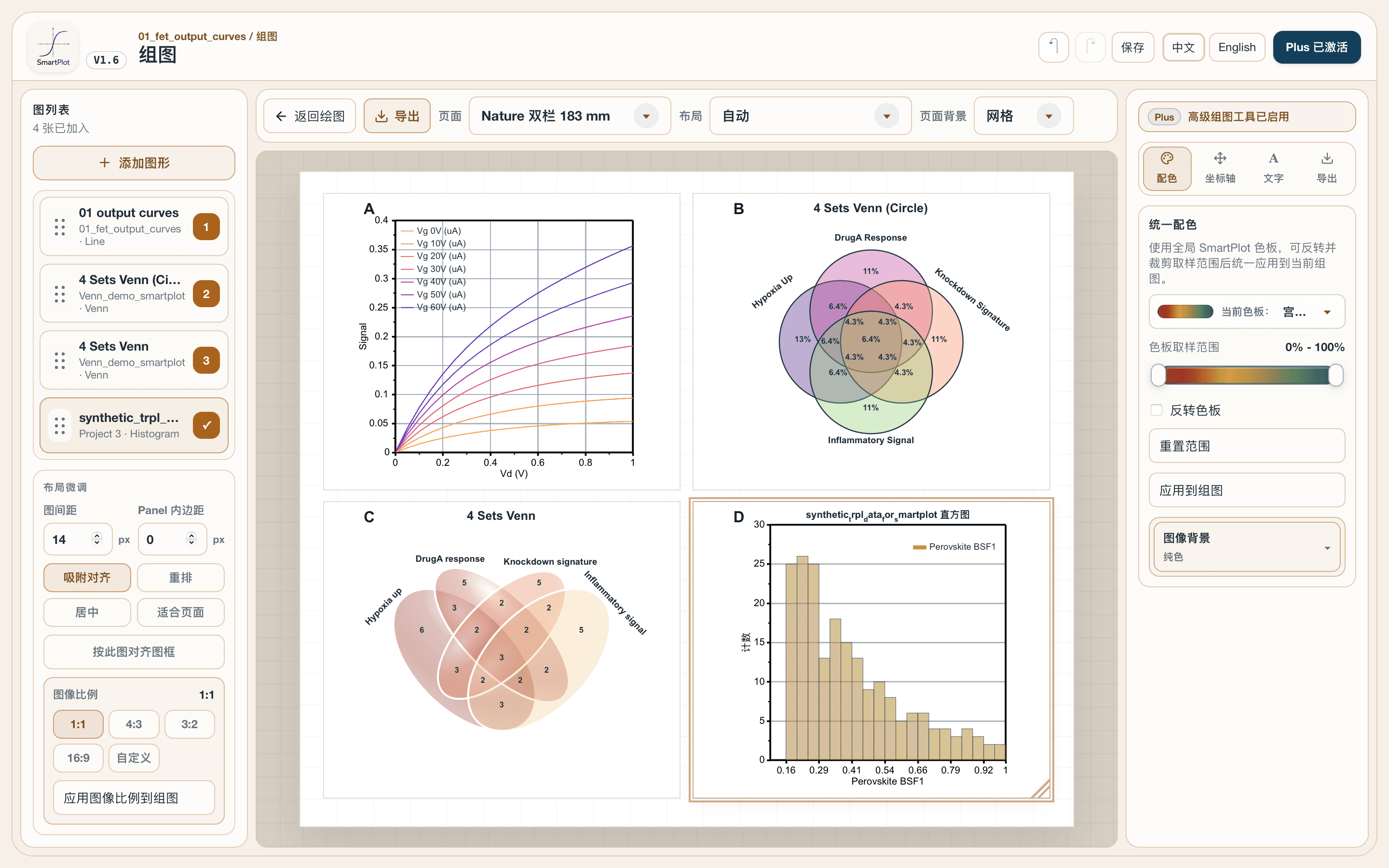Click Panel 内边距 stepper arrows
Viewport: 1389px width, 868px height.
[191, 539]
